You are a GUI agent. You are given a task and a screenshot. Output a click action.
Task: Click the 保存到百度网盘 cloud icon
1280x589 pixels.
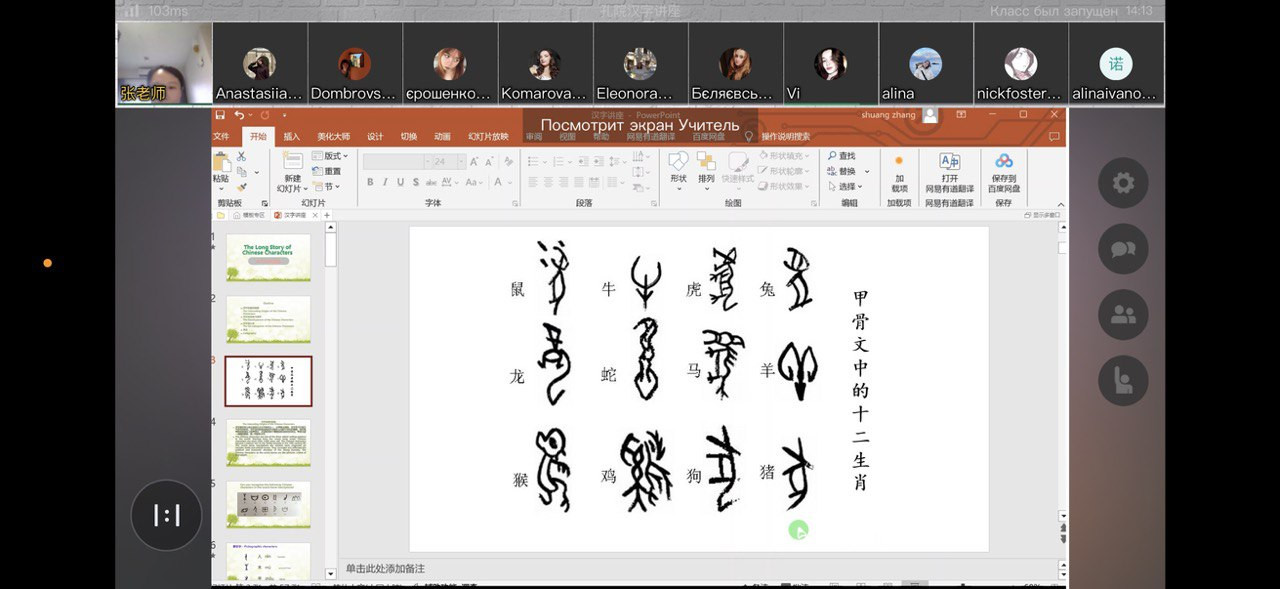click(x=1003, y=163)
